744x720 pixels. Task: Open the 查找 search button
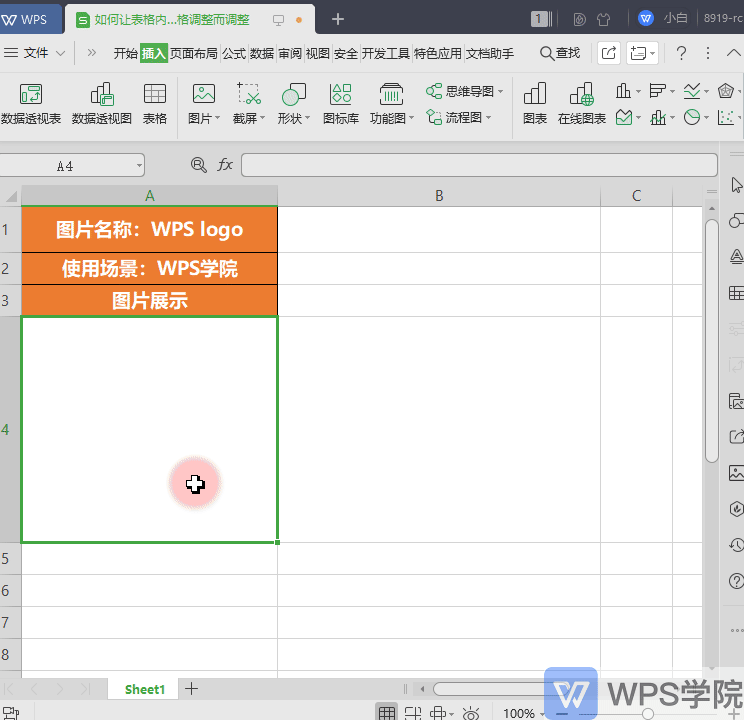pyautogui.click(x=560, y=53)
